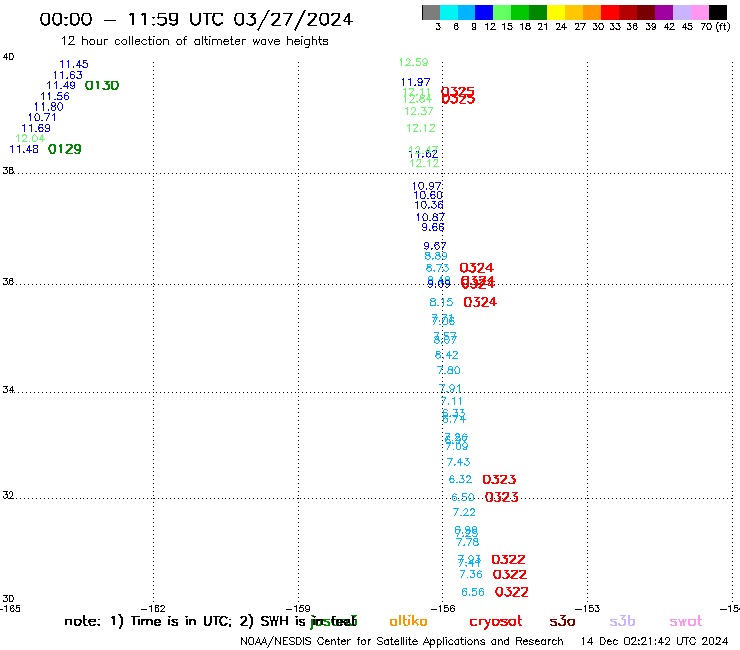
Task: Click the wave height value 11.80
Action: pos(49,107)
